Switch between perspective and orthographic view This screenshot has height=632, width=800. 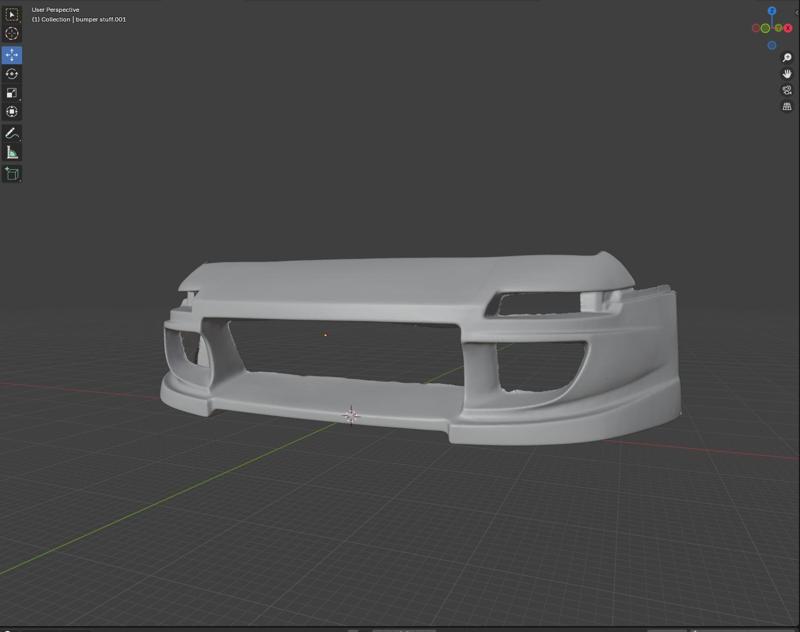point(787,104)
